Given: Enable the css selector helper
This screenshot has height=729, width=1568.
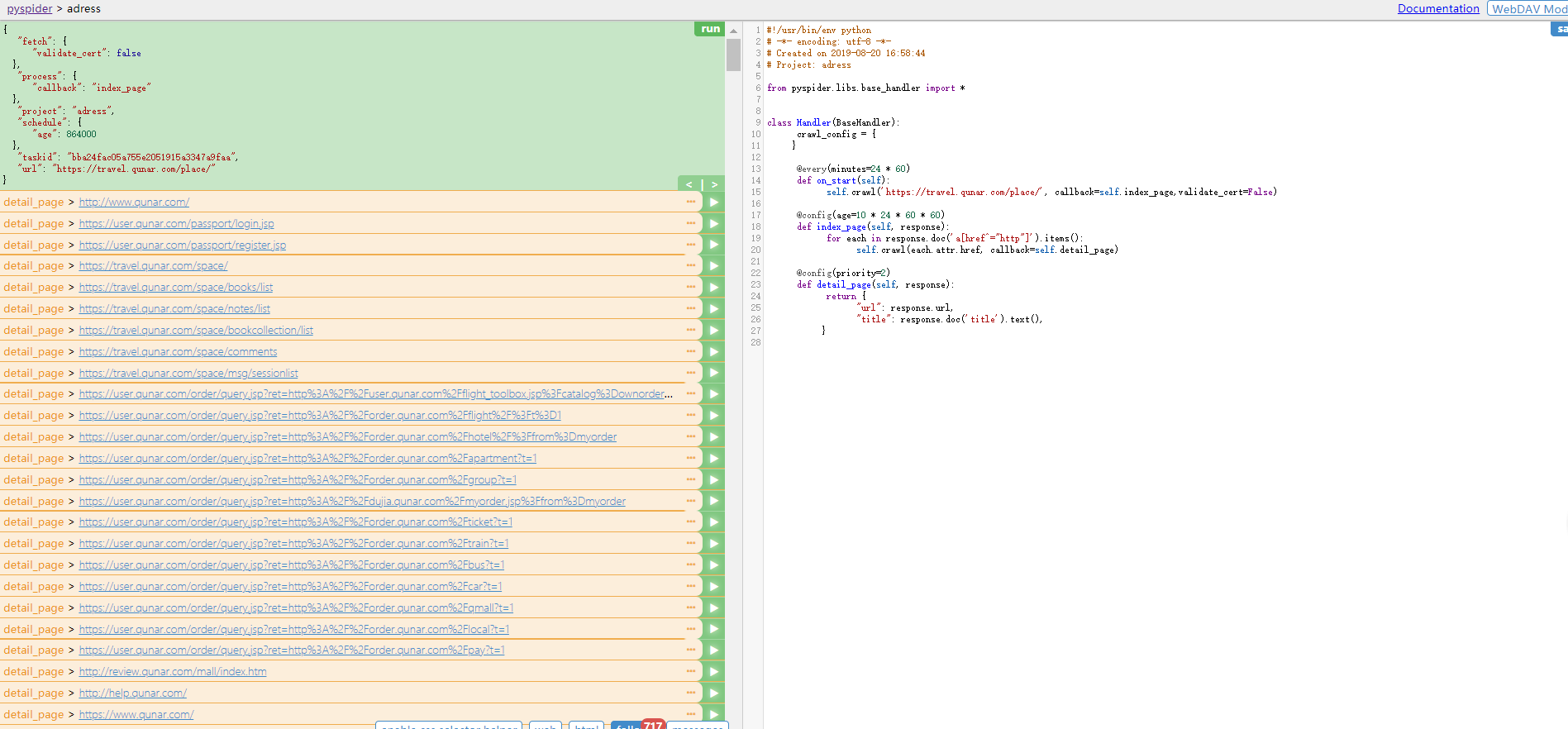Looking at the screenshot, I should 449,726.
